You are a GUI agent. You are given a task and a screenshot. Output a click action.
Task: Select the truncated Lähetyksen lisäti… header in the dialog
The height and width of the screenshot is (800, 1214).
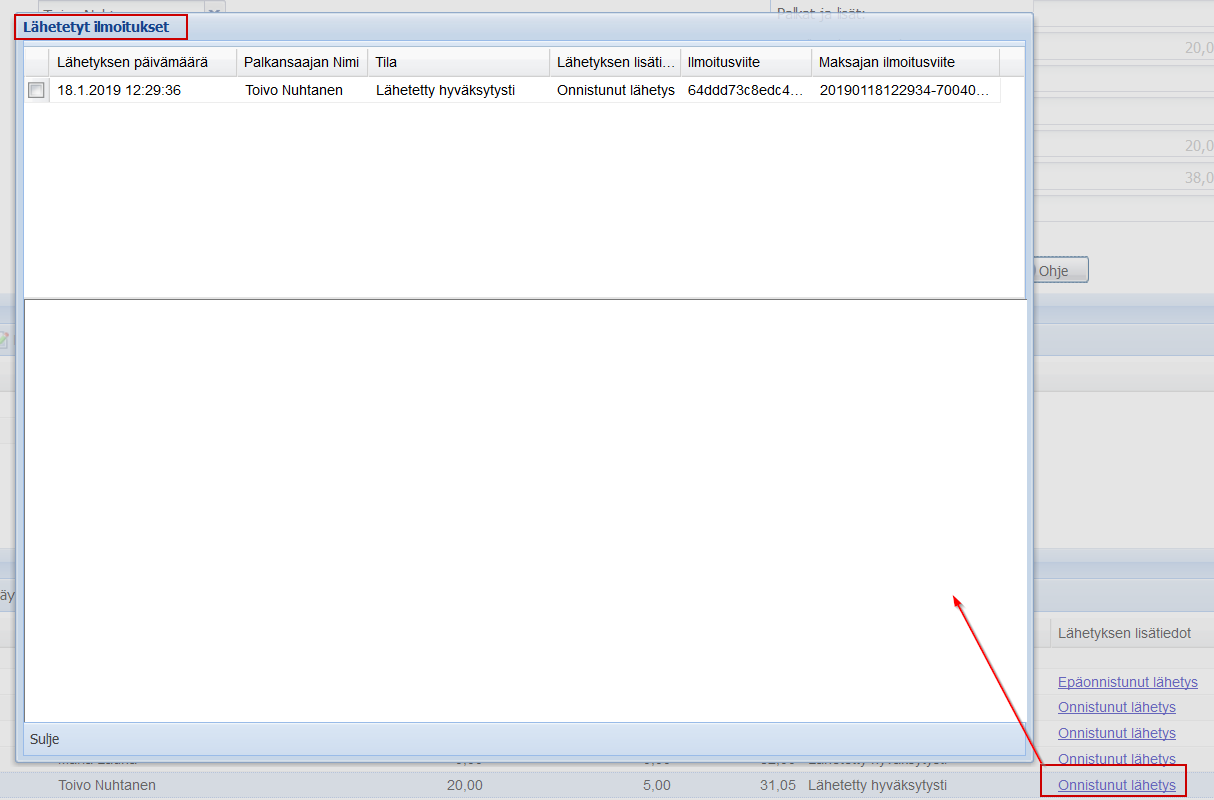point(615,62)
